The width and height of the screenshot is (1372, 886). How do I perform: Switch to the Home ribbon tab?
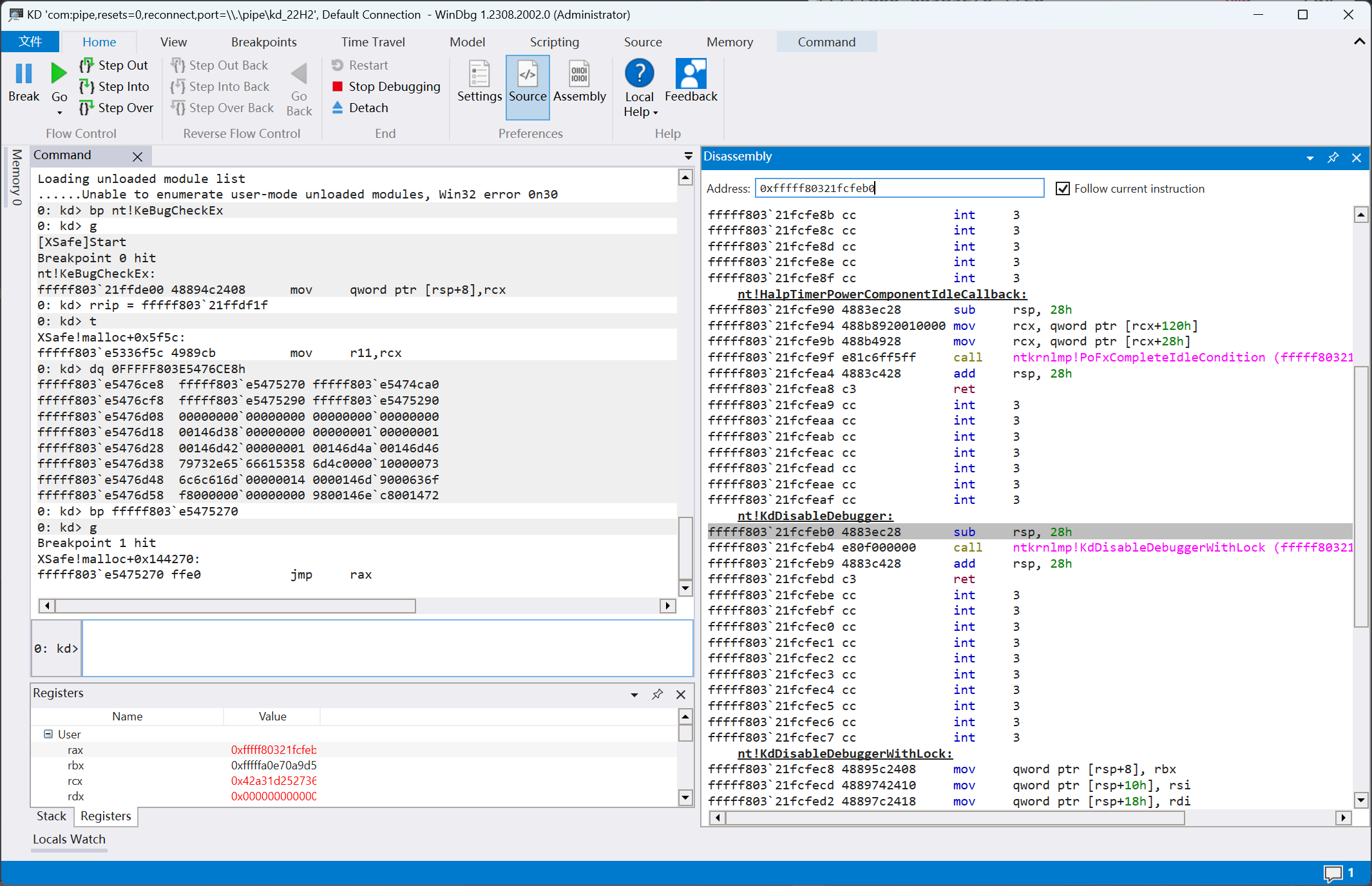(99, 42)
